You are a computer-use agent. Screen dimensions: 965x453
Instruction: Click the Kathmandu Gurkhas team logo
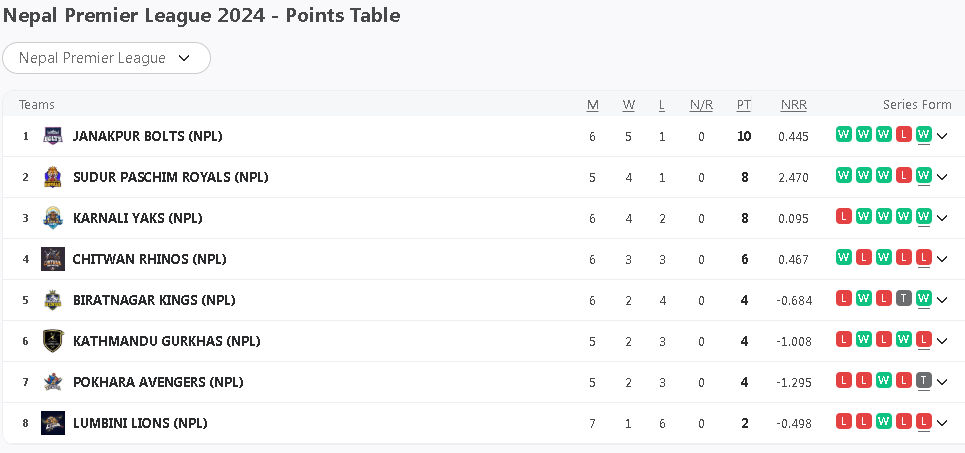(x=53, y=341)
